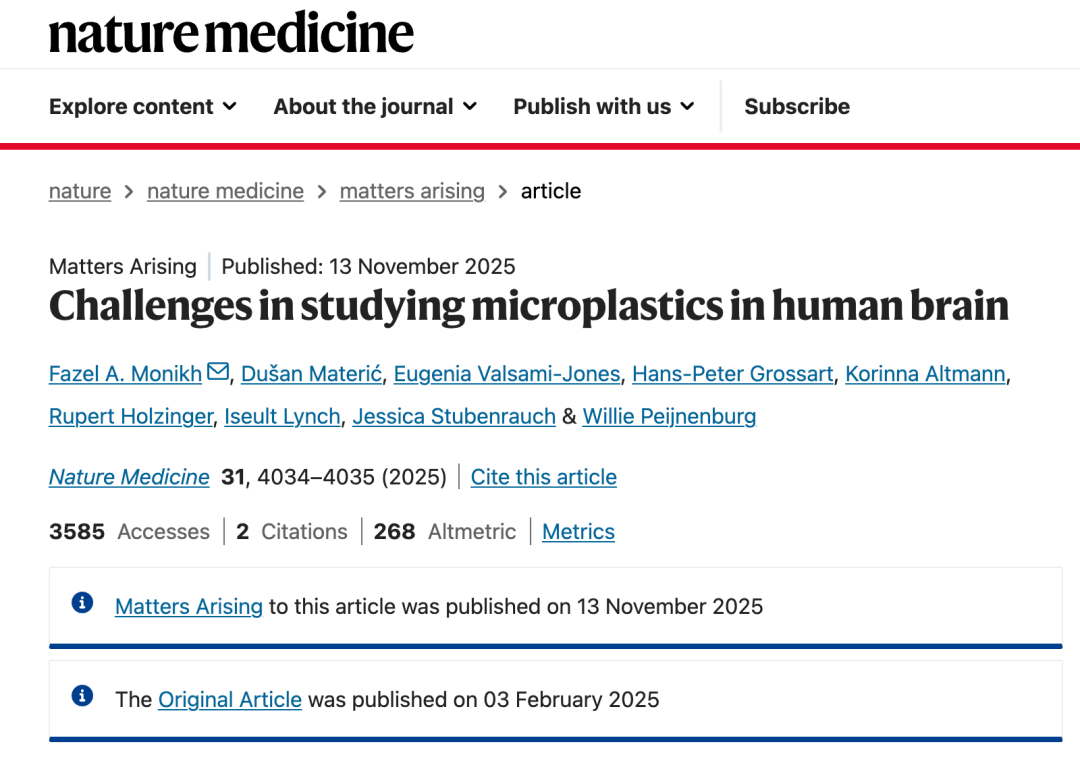Click the email envelope icon beside Fazel A. Monikh
This screenshot has width=1080, height=761.
tap(218, 373)
